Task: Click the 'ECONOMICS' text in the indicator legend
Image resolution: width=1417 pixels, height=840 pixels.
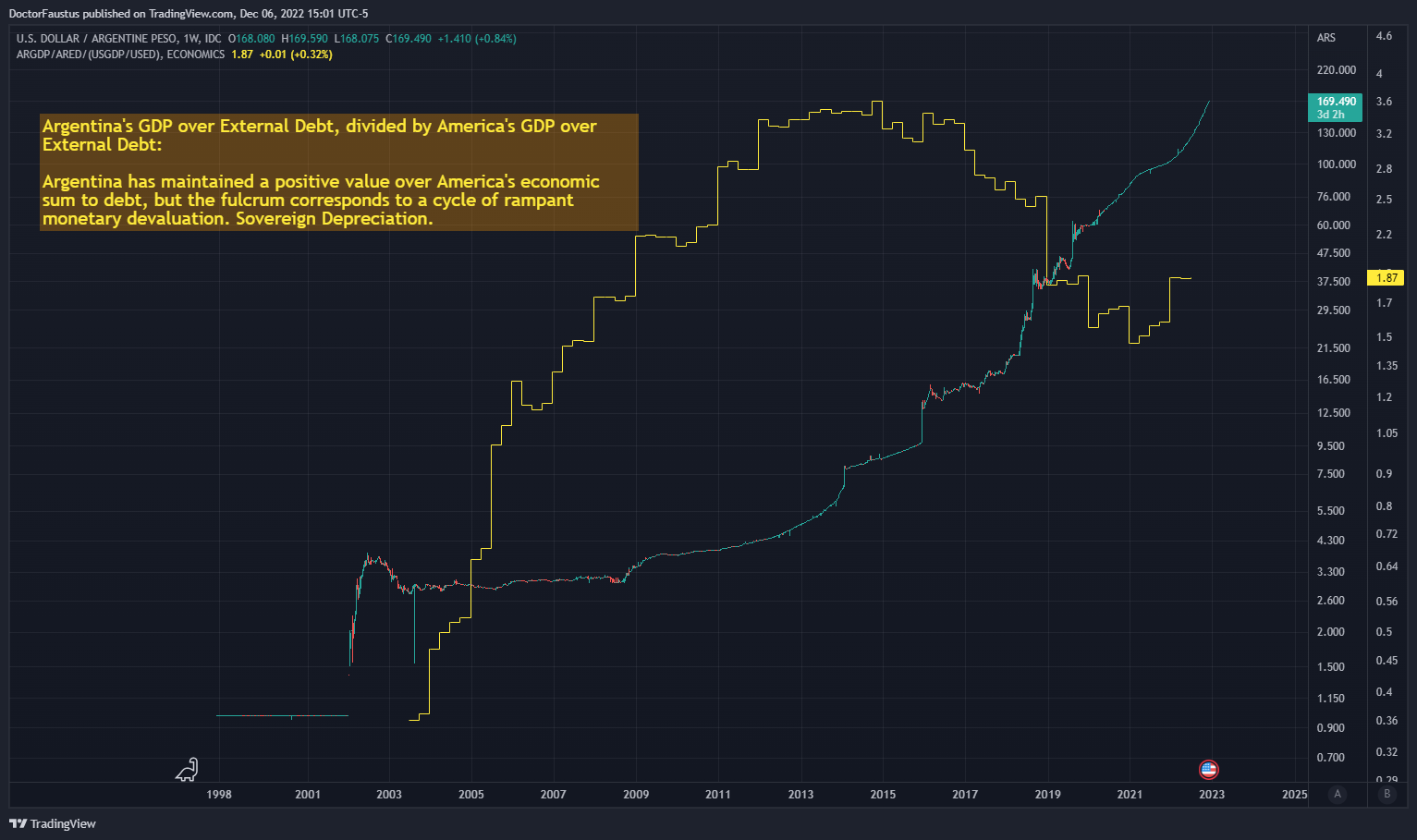Action: pyautogui.click(x=196, y=55)
